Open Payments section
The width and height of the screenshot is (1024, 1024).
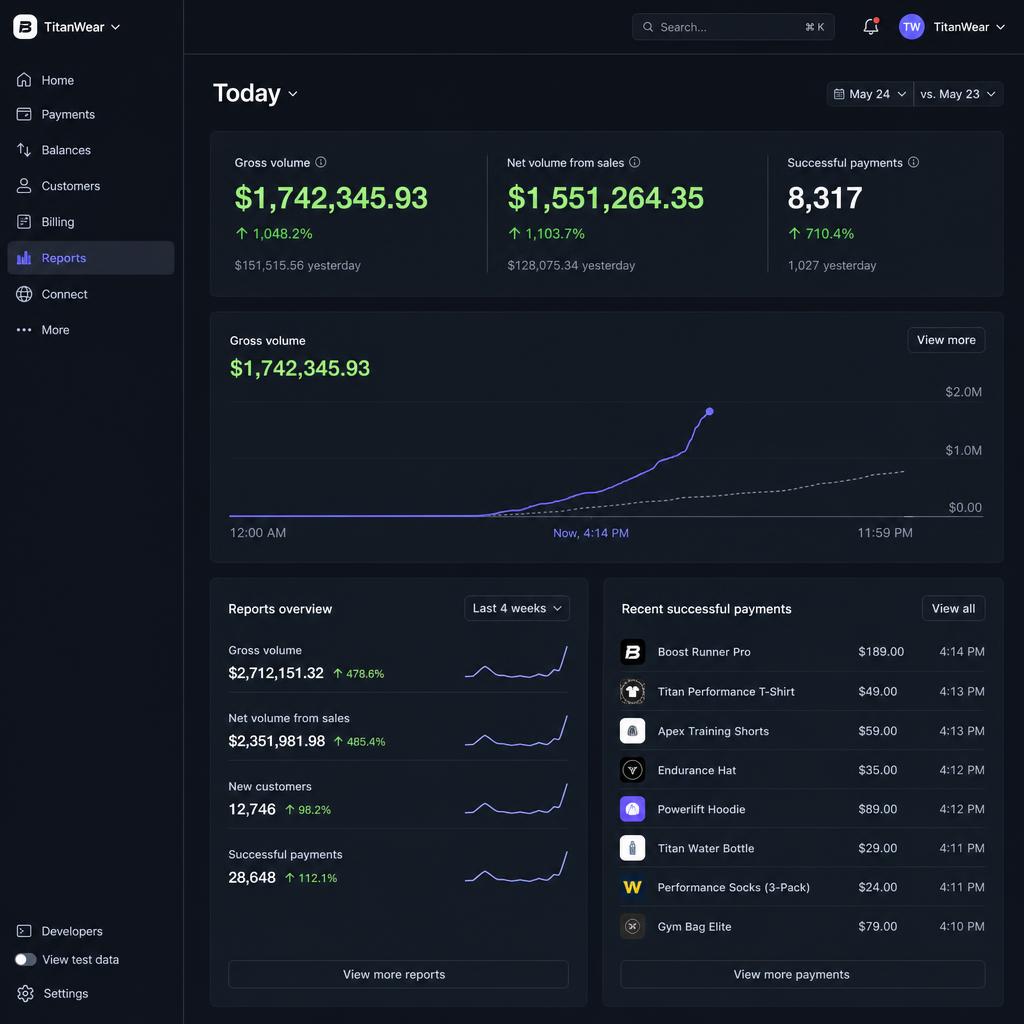pyautogui.click(x=91, y=114)
